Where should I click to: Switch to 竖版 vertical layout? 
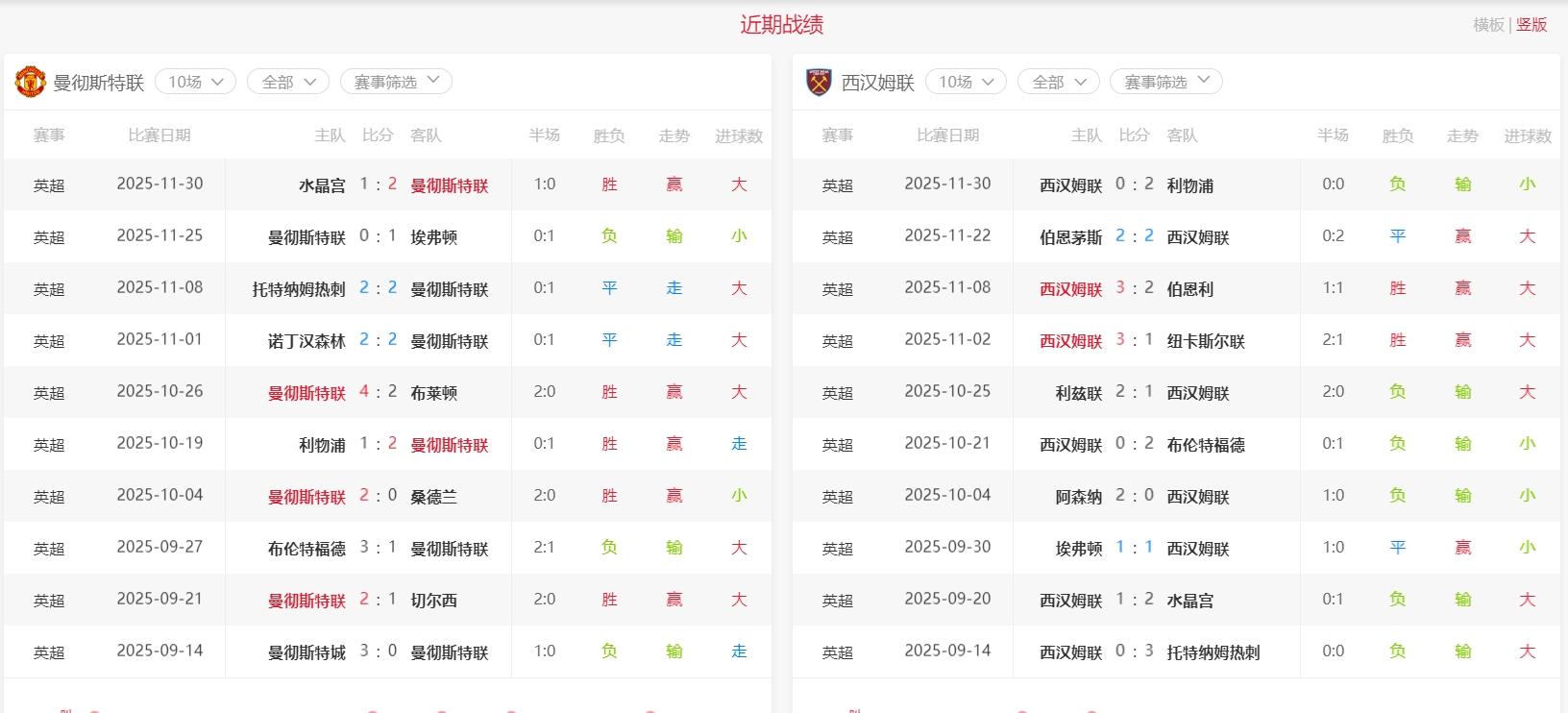(x=1531, y=25)
